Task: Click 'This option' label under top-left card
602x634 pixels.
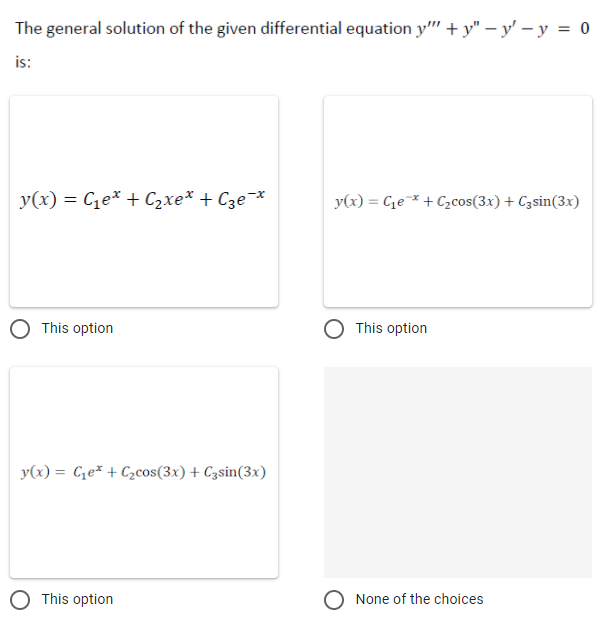Action: tap(77, 328)
